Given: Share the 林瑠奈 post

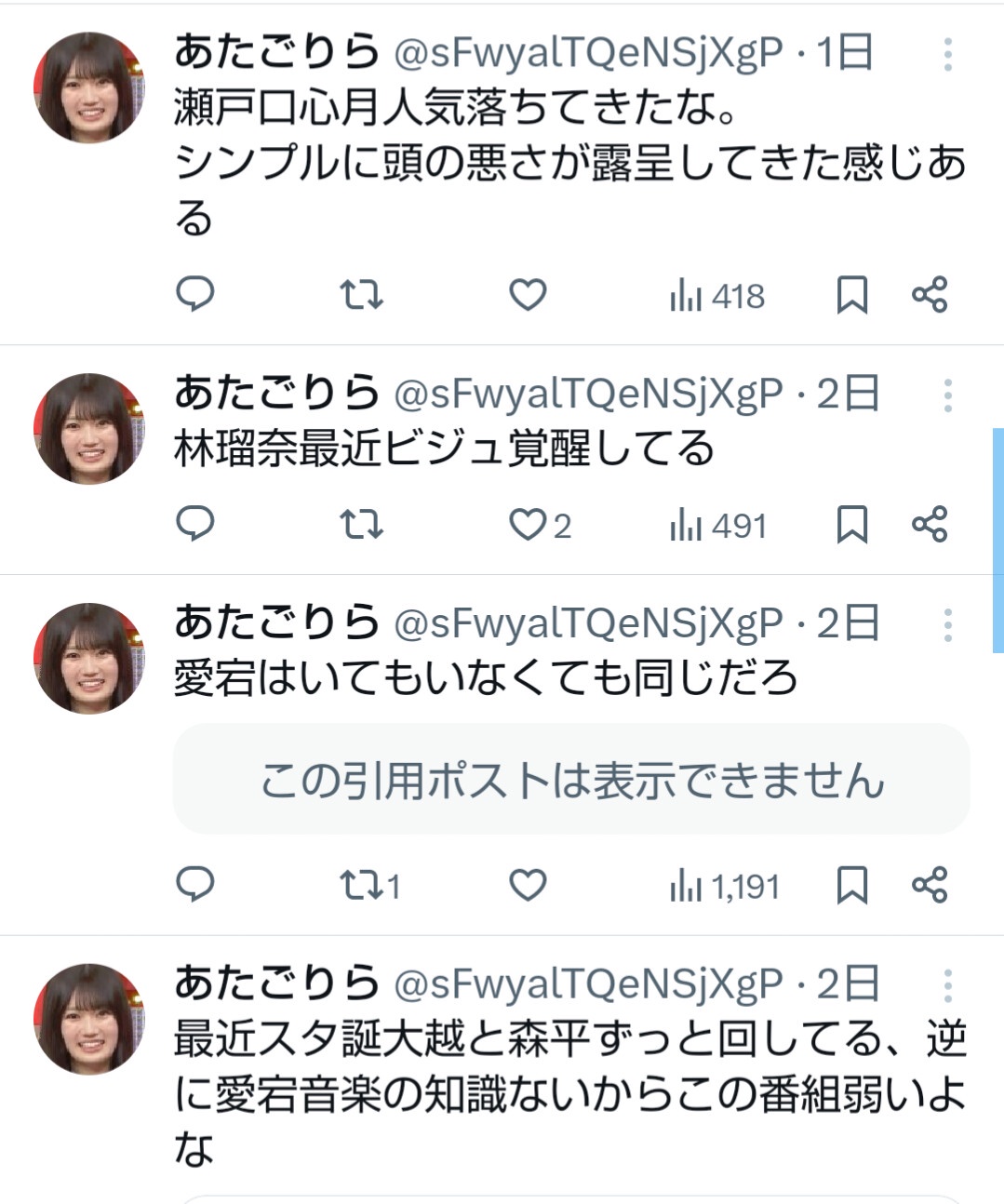Looking at the screenshot, I should (x=930, y=525).
